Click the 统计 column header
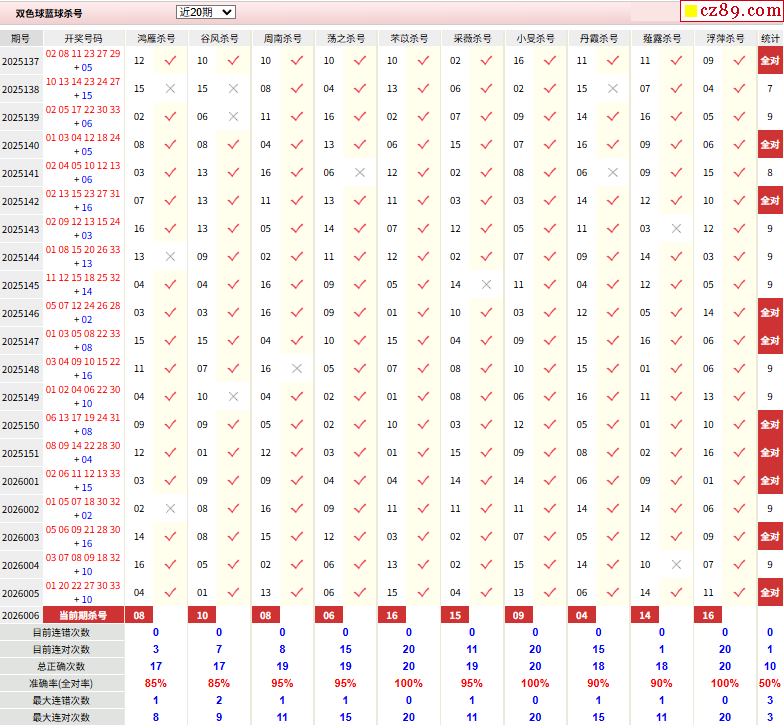The height and width of the screenshot is (728, 784). coord(770,38)
